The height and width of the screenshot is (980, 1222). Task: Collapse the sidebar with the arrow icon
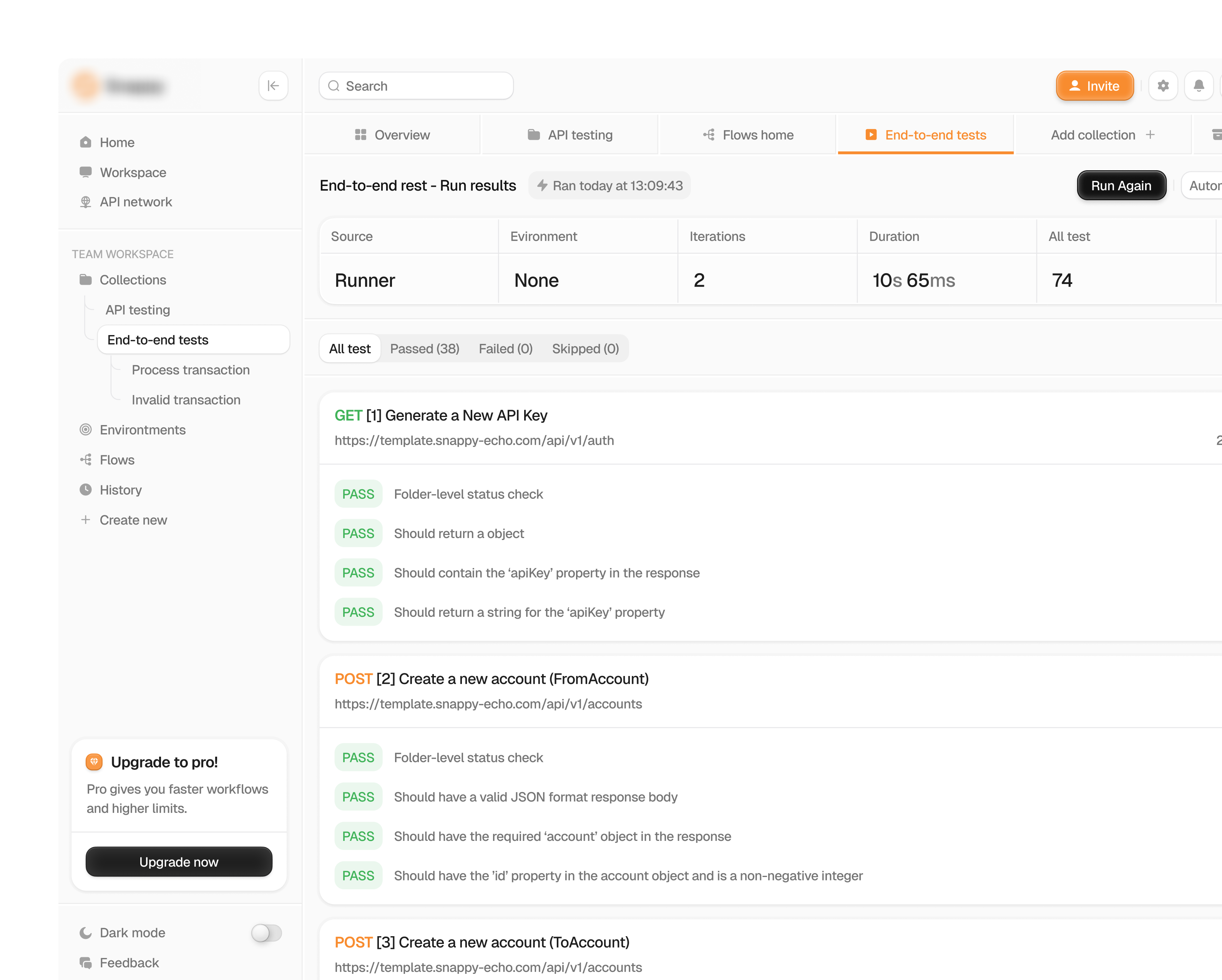click(x=273, y=86)
